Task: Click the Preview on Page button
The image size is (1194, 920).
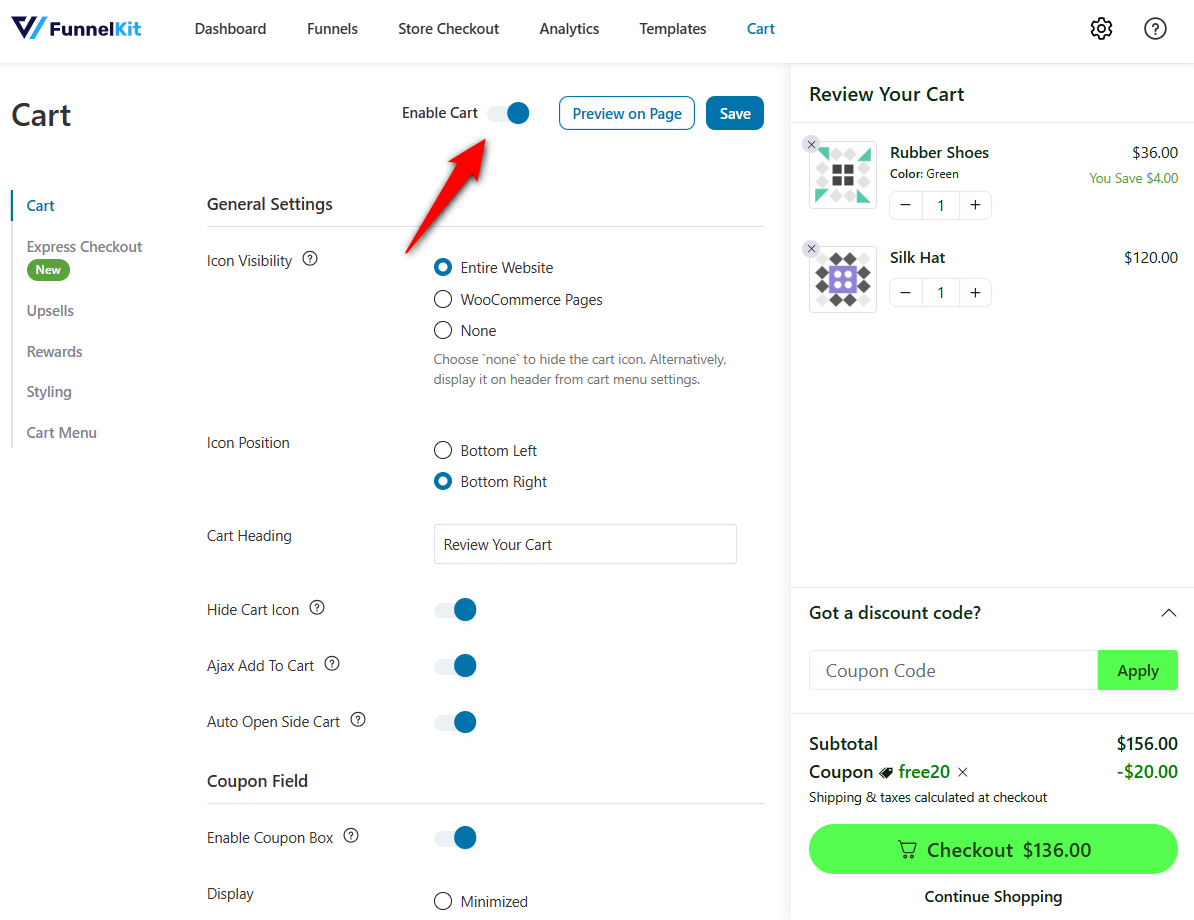Action: (627, 113)
